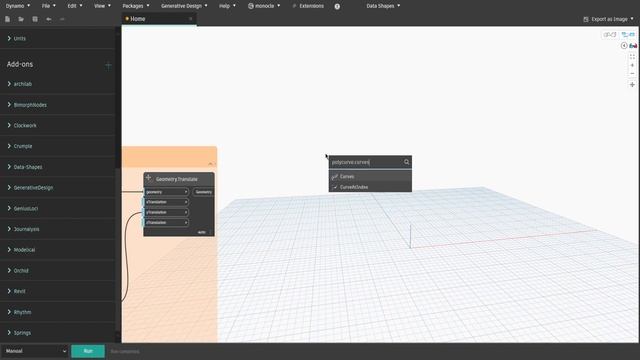
Task: Click the Run button
Action: click(x=88, y=351)
